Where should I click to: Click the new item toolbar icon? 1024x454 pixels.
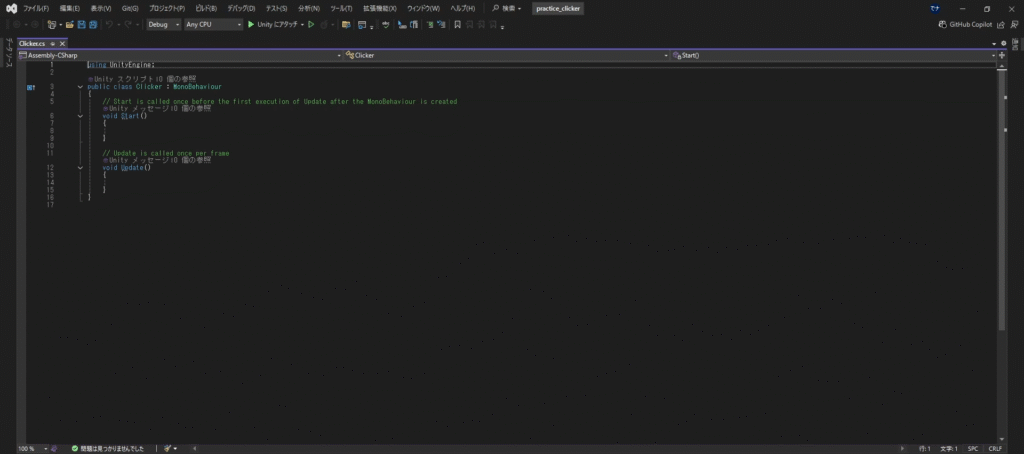coord(52,24)
